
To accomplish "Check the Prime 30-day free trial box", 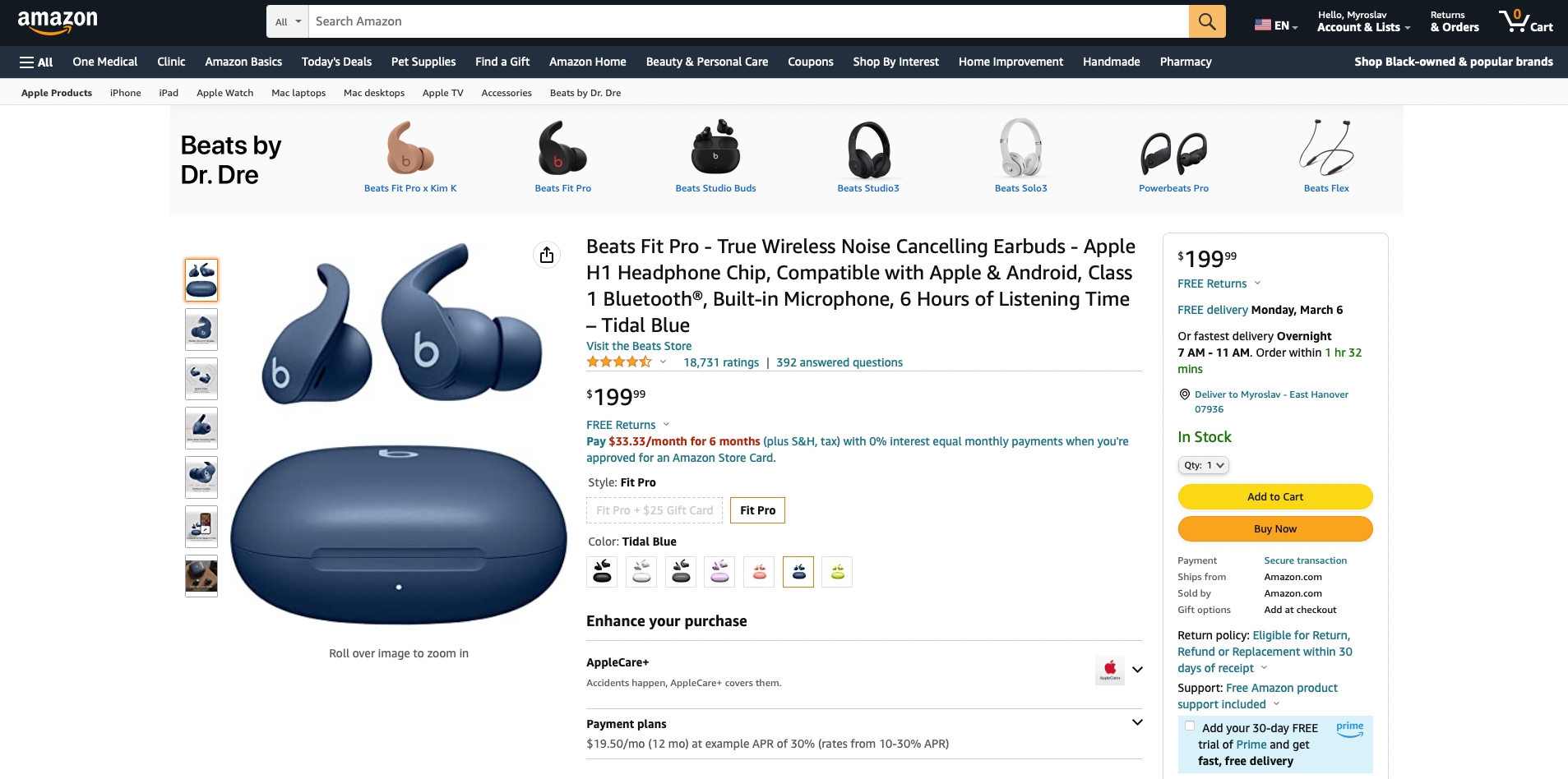I will [1190, 726].
